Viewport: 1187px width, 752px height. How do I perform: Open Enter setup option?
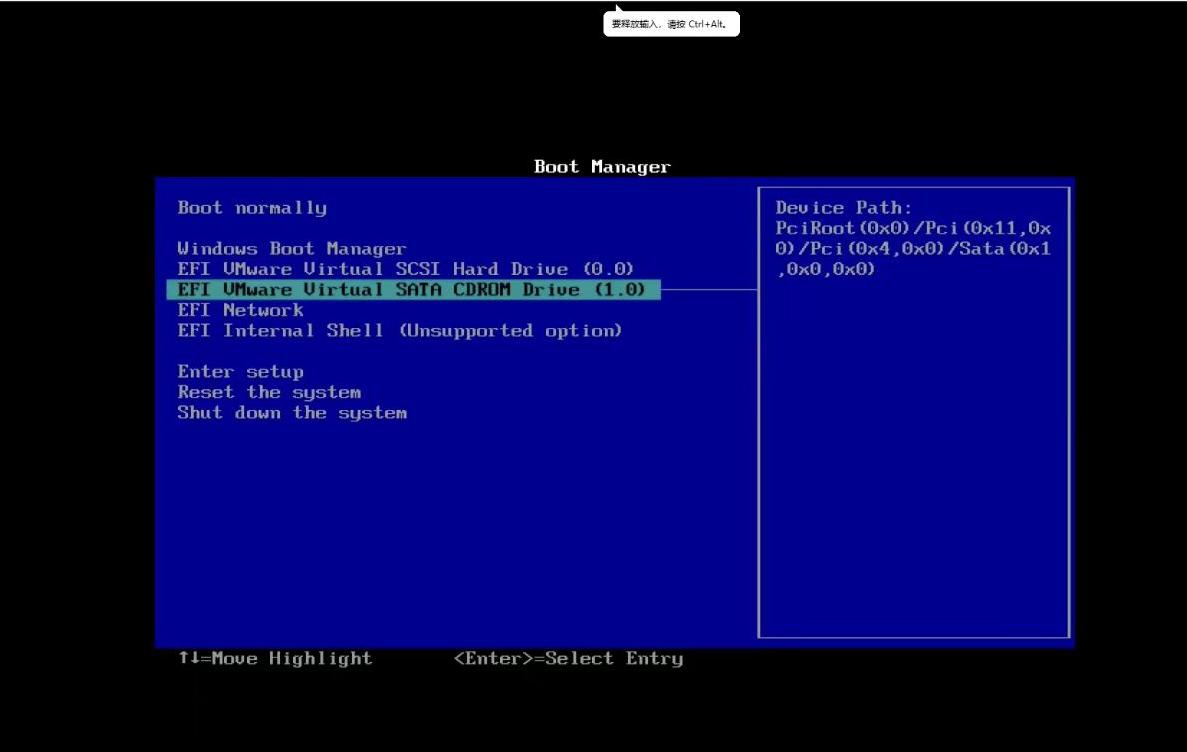coord(241,372)
